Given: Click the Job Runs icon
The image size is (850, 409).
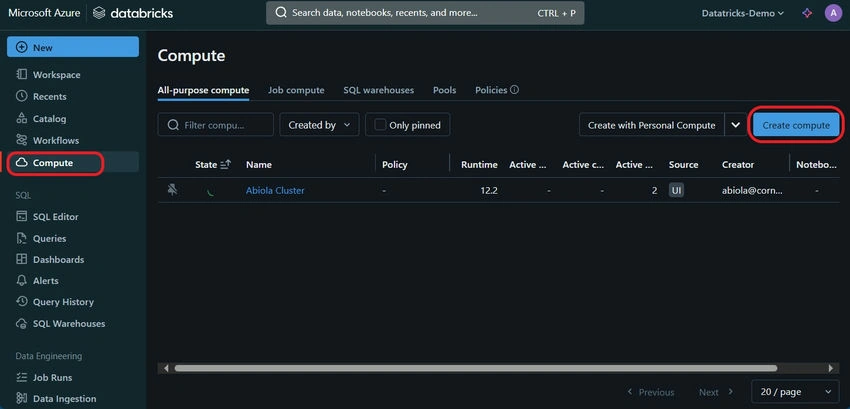Looking at the screenshot, I should click(22, 377).
